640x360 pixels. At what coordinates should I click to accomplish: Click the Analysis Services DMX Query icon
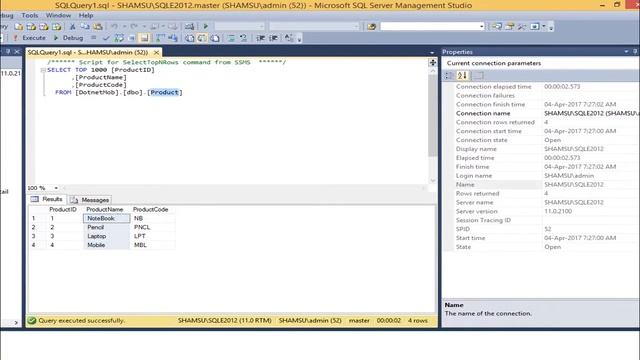click(44, 27)
